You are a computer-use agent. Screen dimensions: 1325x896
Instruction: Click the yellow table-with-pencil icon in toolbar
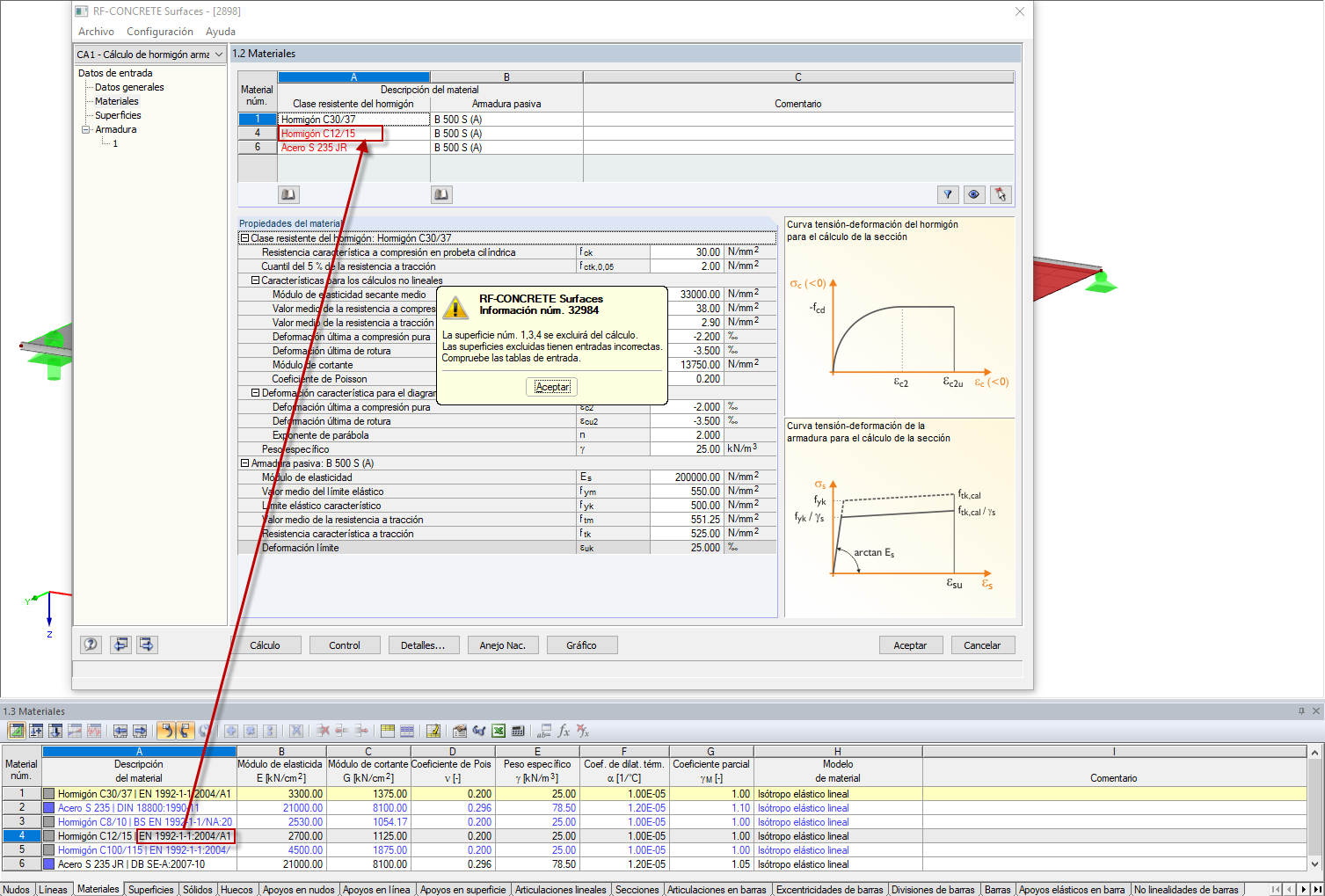433,731
